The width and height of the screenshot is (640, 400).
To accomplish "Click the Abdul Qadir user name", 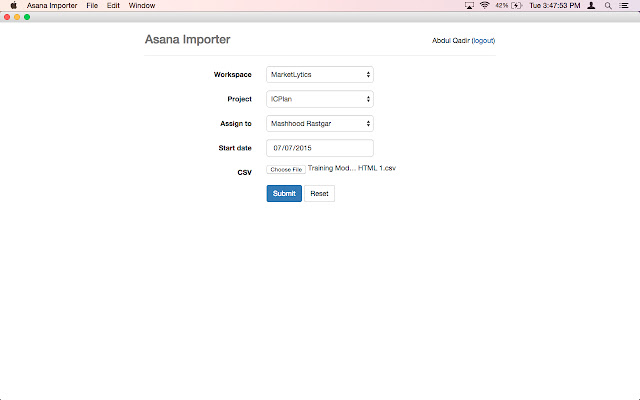I will pyautogui.click(x=451, y=40).
